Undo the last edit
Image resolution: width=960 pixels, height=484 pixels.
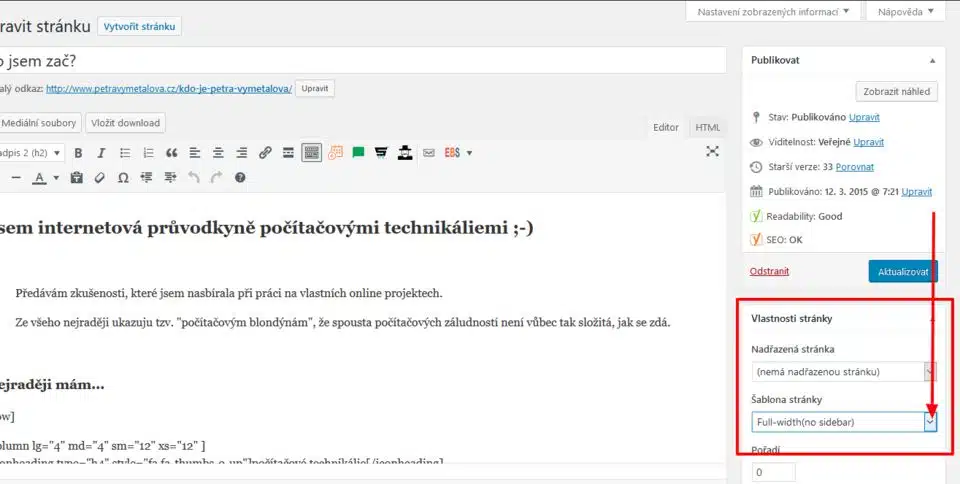(x=193, y=177)
